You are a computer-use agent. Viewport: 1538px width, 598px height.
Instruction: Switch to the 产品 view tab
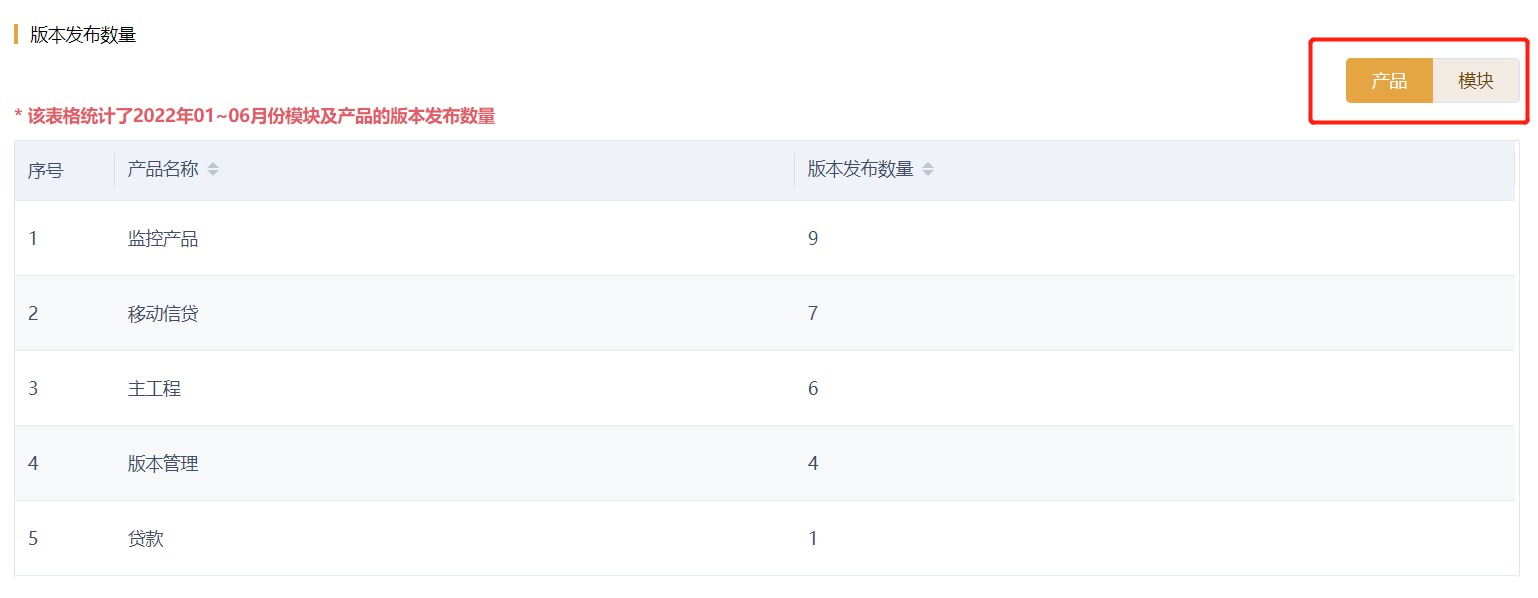coord(1388,81)
